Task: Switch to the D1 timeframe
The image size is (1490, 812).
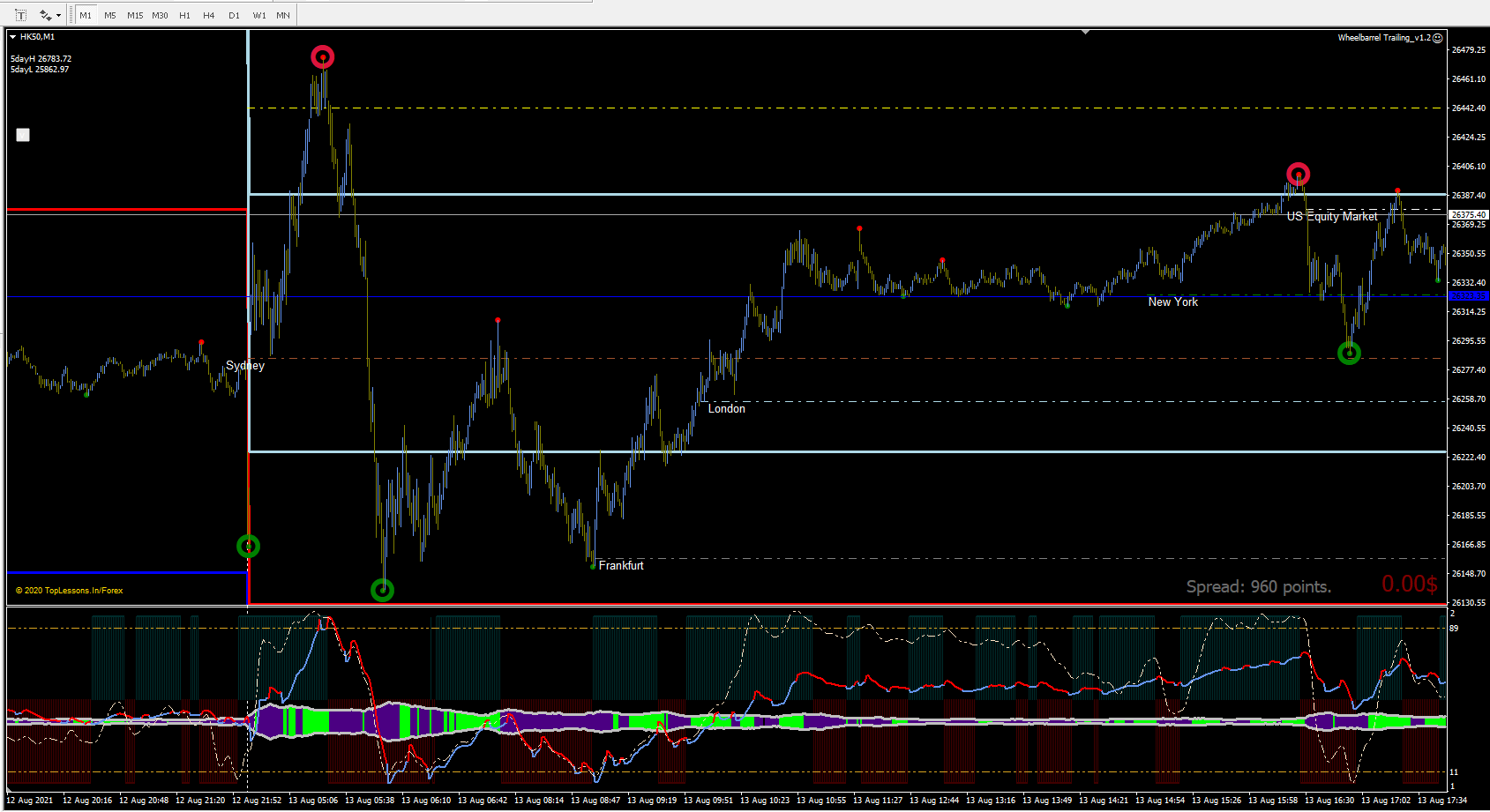Action: (x=234, y=15)
